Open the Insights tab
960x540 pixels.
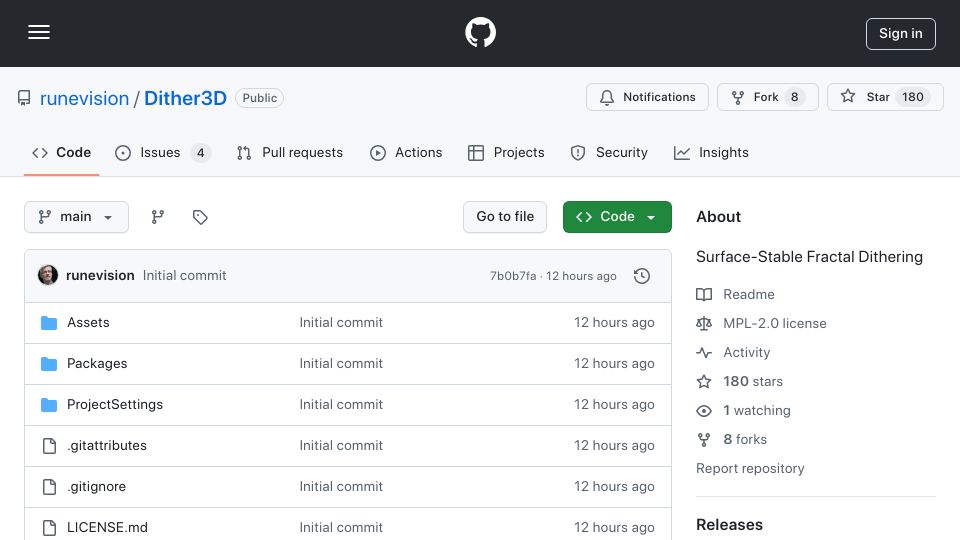point(711,153)
